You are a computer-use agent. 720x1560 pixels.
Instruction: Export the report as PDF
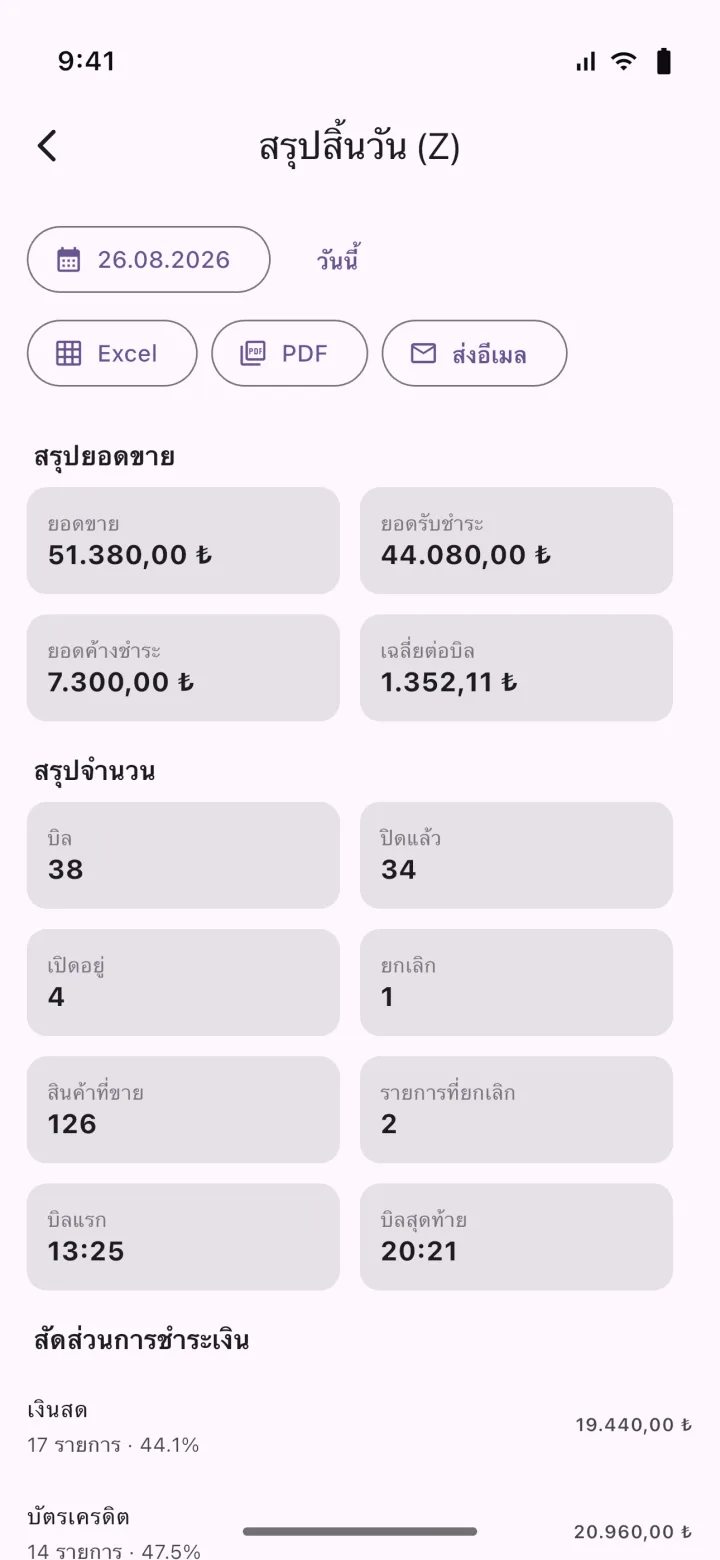(x=289, y=353)
